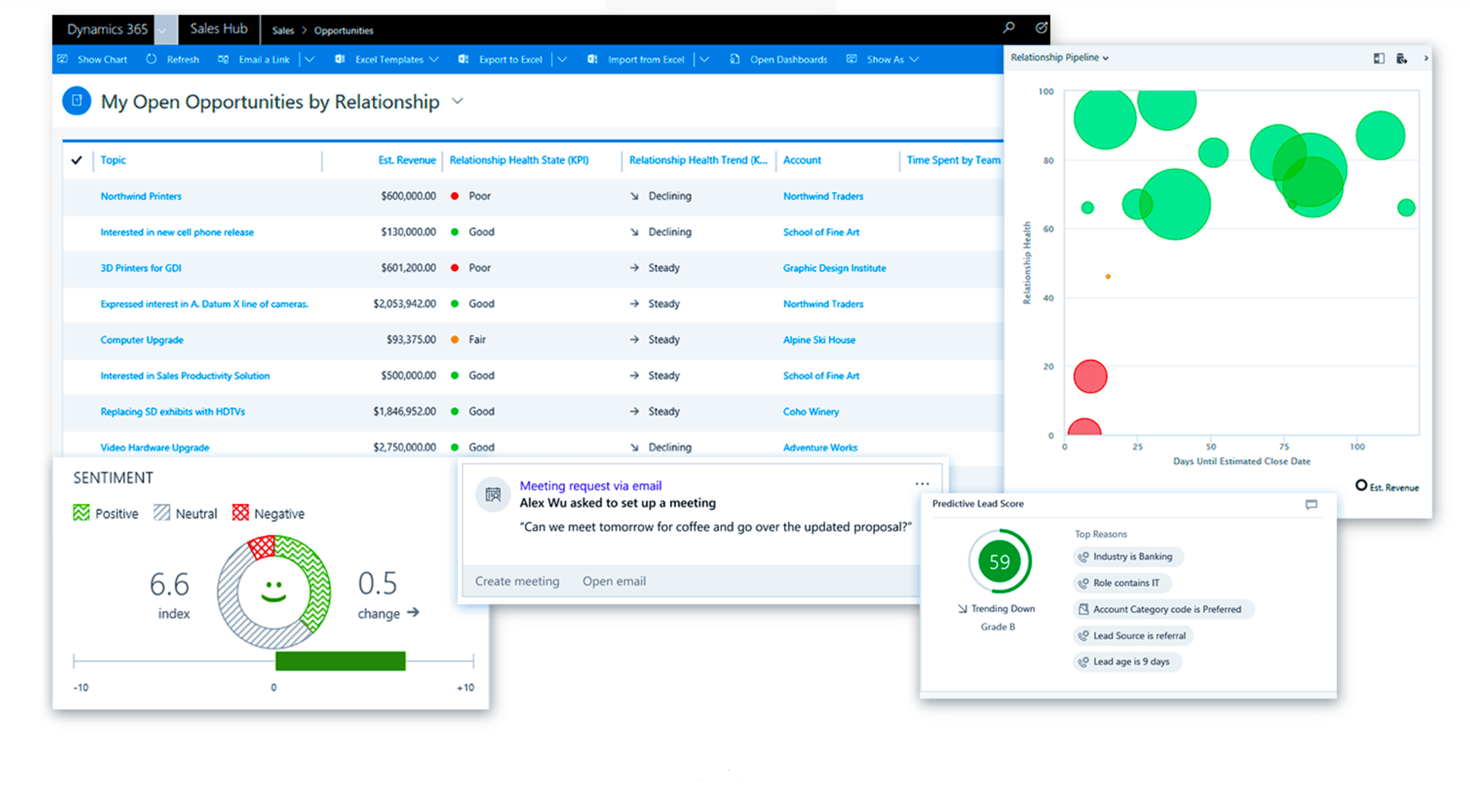Image resolution: width=1470 pixels, height=812 pixels.
Task: Click the chart pane collapse arrow
Action: click(x=1426, y=58)
